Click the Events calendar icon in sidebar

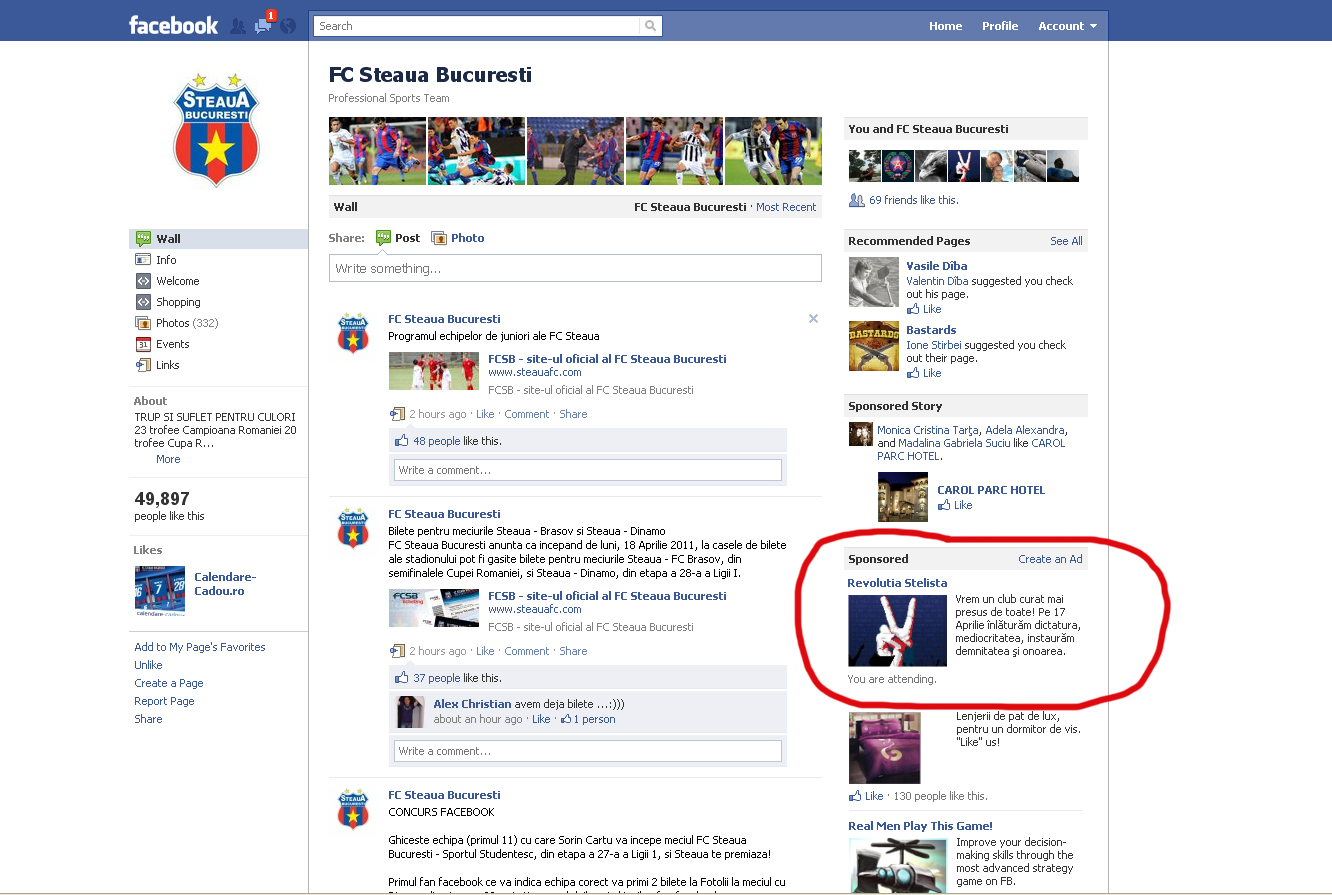(143, 344)
